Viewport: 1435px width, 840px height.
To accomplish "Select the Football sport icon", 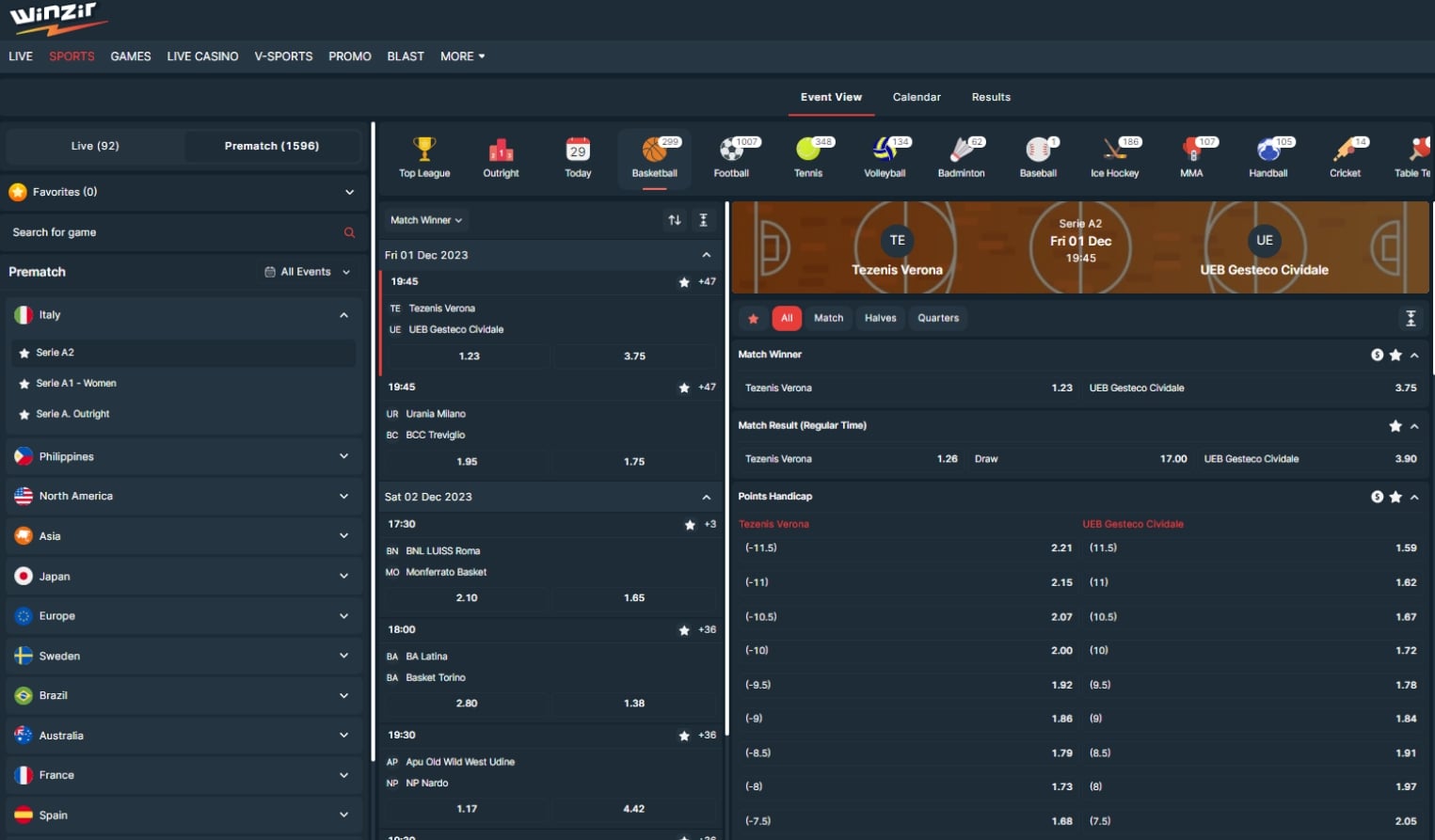I will (x=731, y=150).
